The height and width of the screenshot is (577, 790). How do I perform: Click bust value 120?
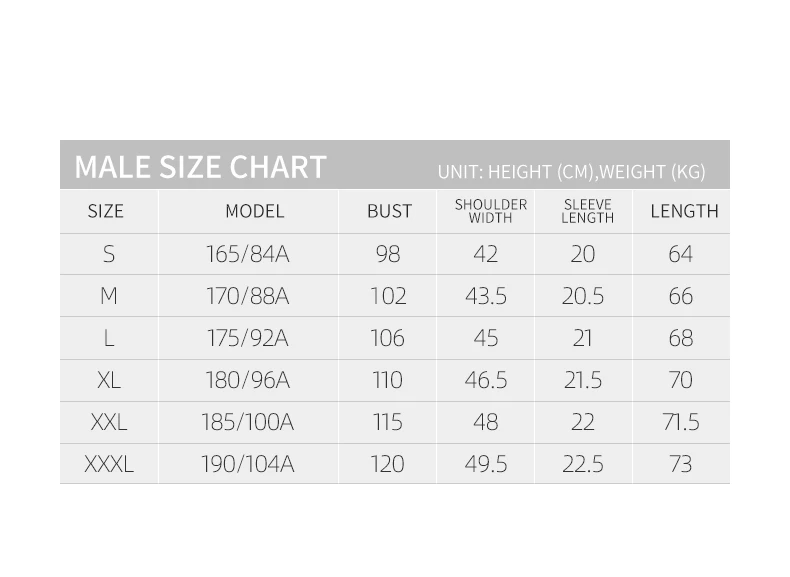pos(387,464)
